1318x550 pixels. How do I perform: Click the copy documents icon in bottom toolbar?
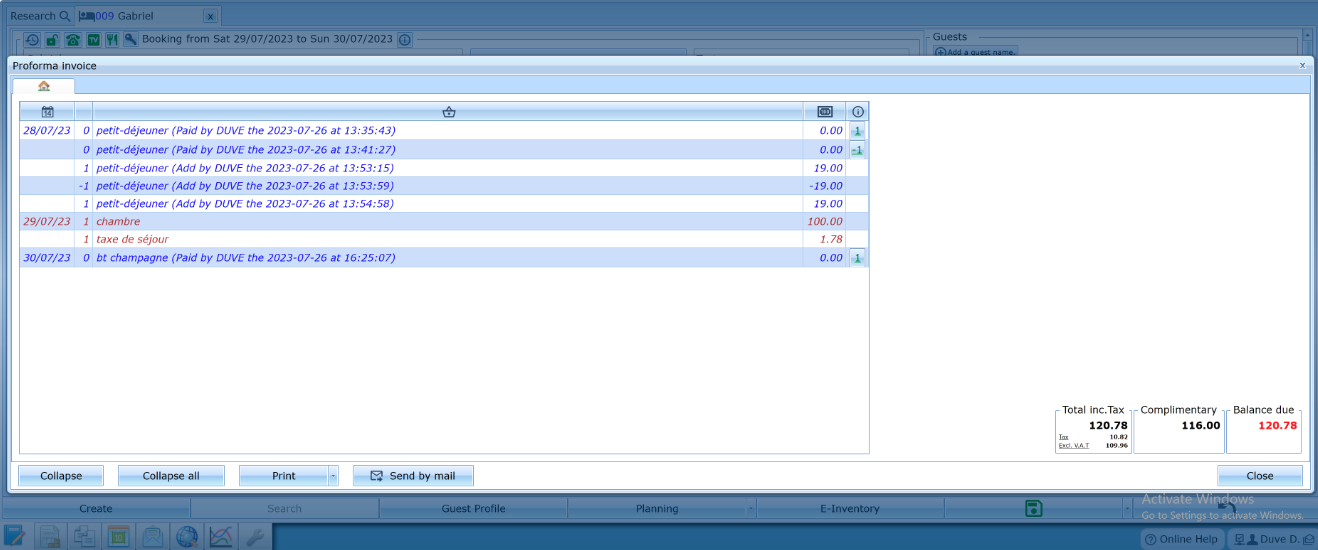tap(84, 537)
